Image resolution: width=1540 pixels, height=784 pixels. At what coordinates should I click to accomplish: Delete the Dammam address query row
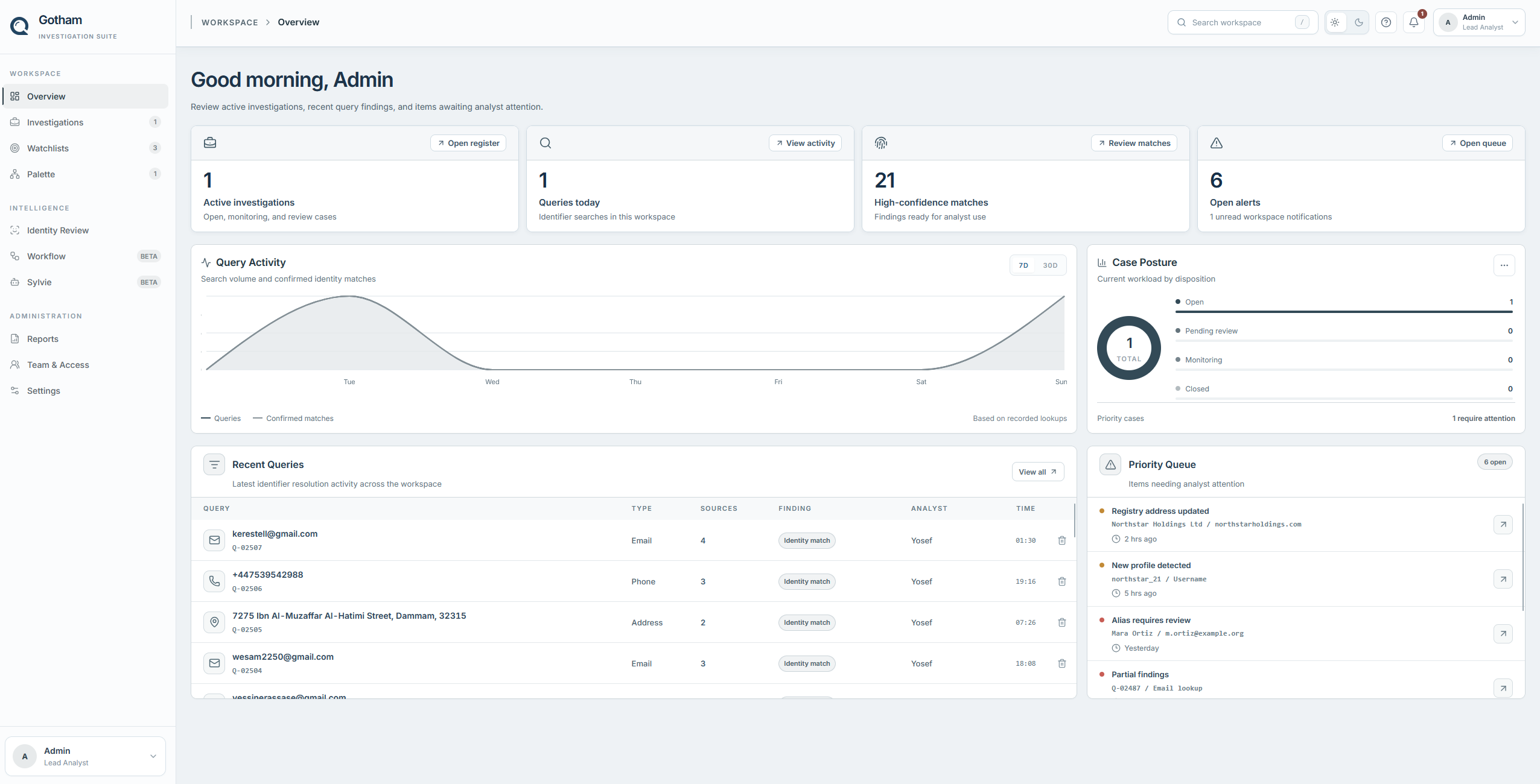[x=1062, y=622]
